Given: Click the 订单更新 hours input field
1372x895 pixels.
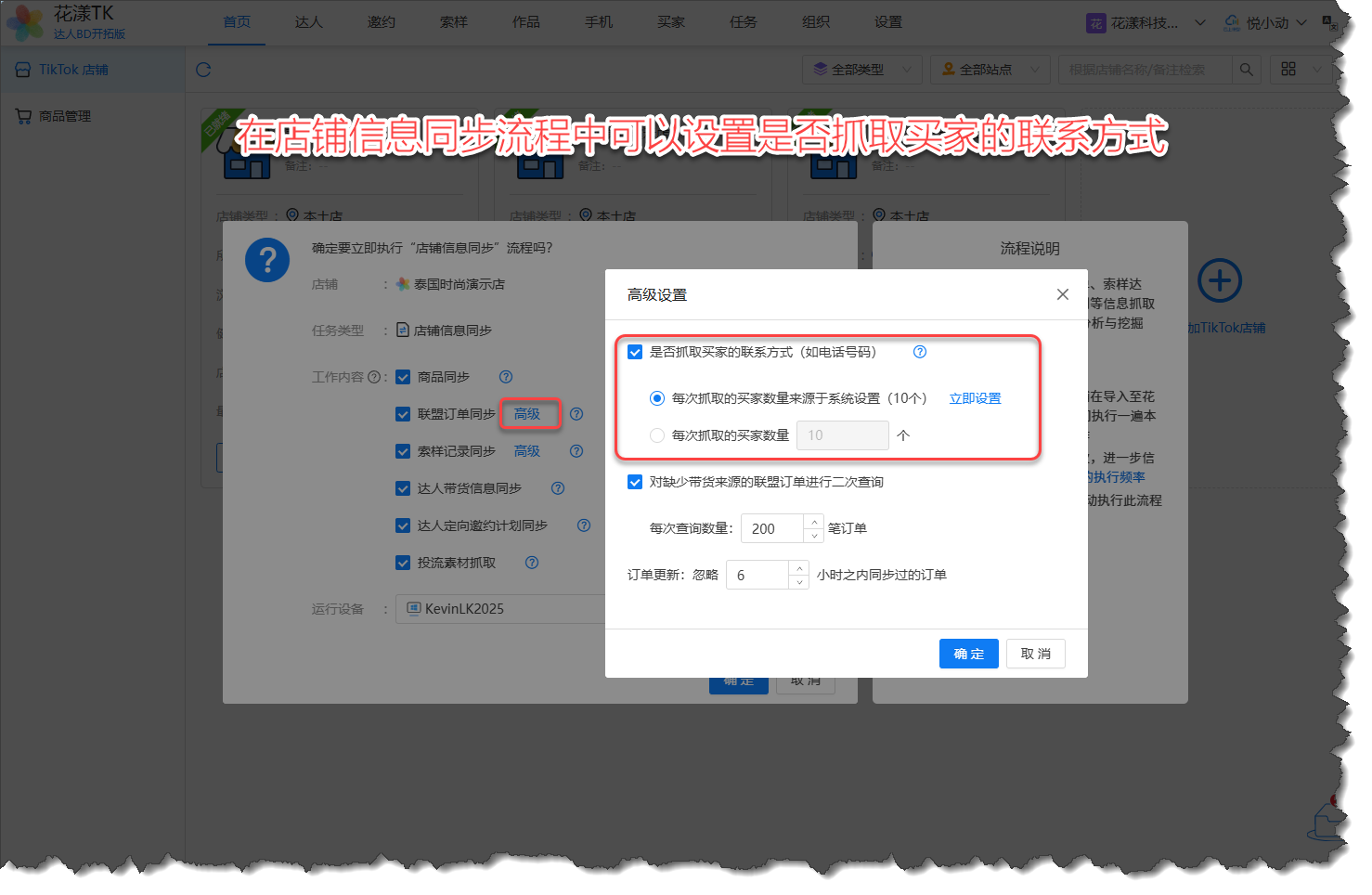Looking at the screenshot, I should click(757, 575).
